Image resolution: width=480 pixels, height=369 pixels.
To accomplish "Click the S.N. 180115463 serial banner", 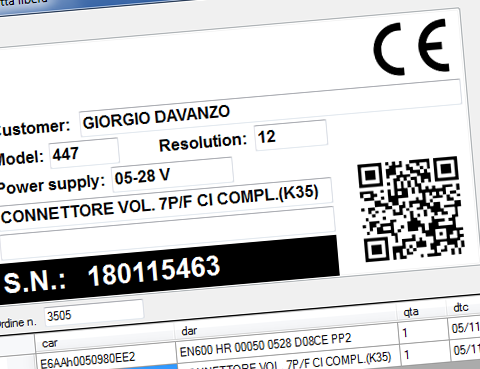I will pyautogui.click(x=169, y=271).
